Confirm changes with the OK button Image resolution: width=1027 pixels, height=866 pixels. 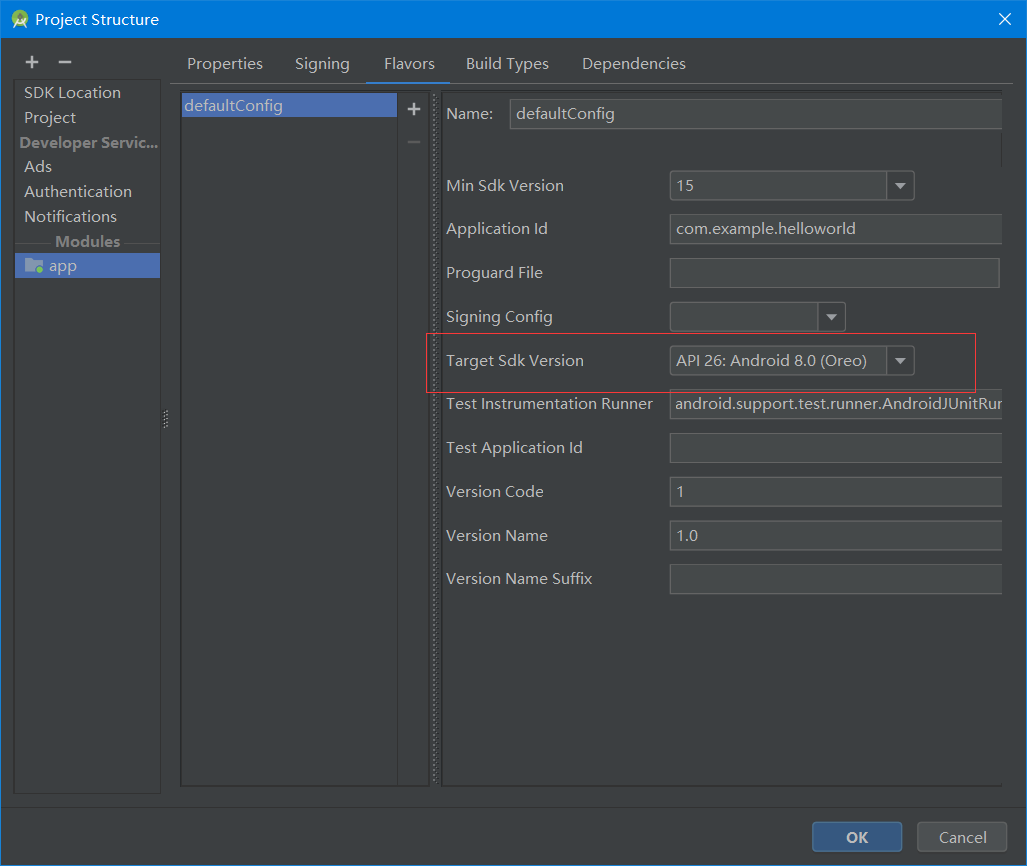tap(856, 837)
